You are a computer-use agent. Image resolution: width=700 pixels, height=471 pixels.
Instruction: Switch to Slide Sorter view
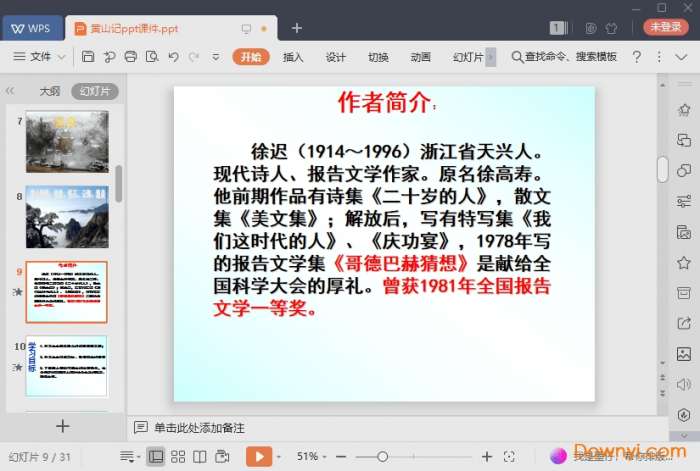178,456
